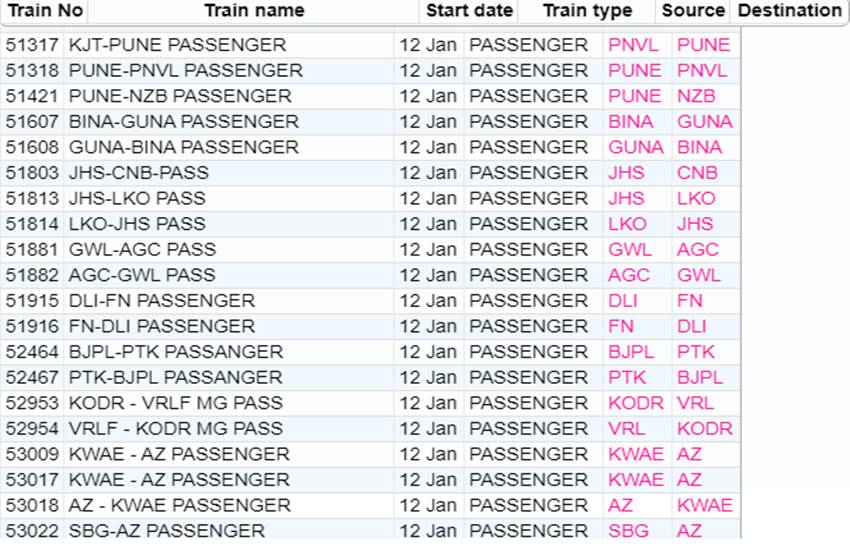The height and width of the screenshot is (550, 850).
Task: Click BINA source link of train 51607
Action: 630,122
